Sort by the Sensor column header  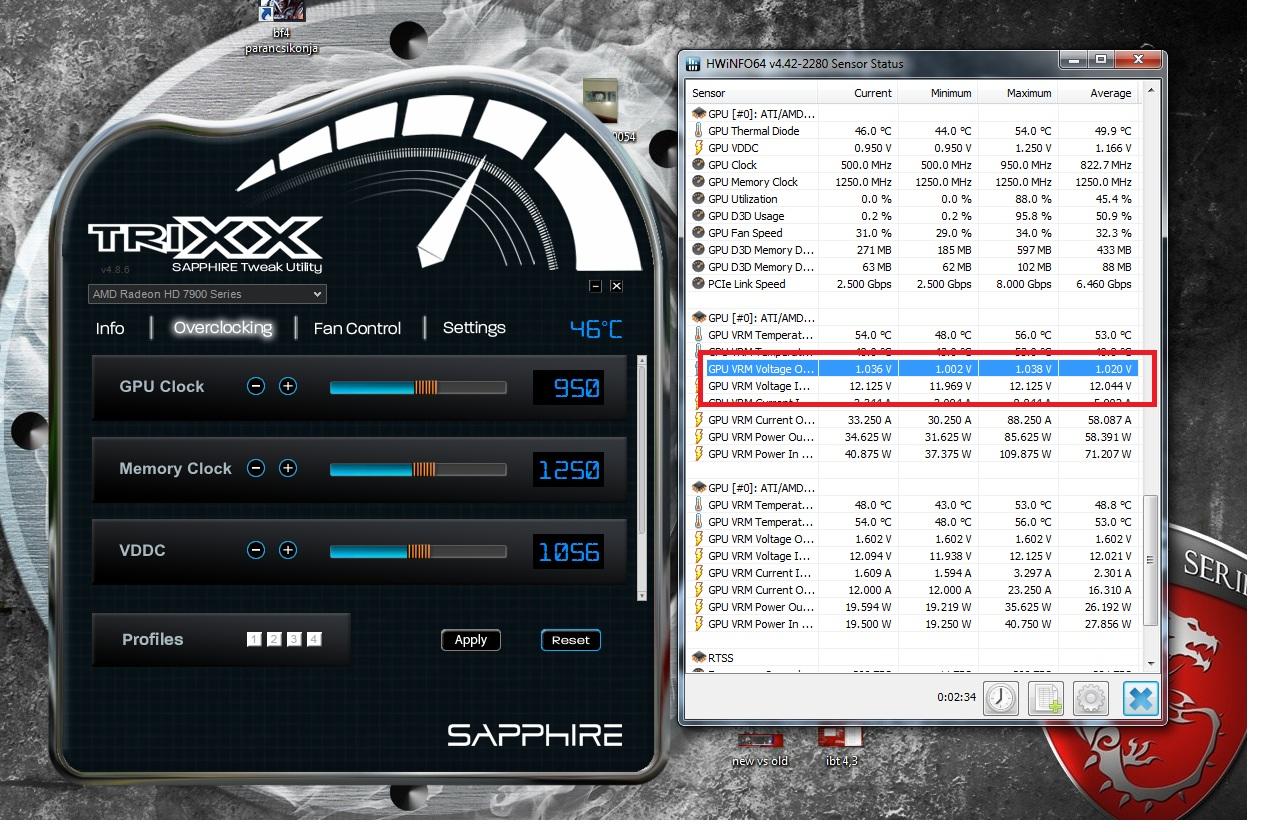click(752, 93)
